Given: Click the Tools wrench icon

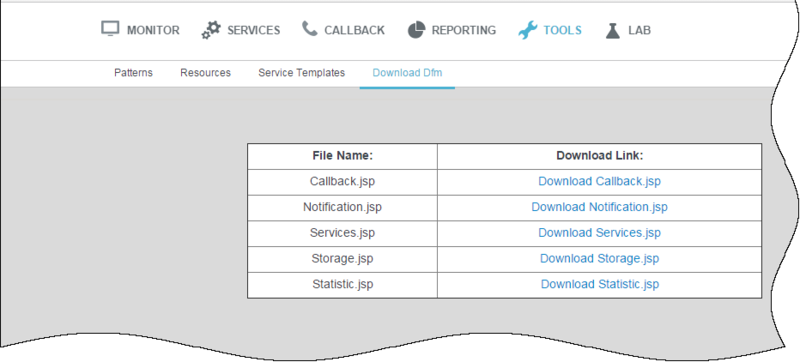Looking at the screenshot, I should (x=528, y=30).
